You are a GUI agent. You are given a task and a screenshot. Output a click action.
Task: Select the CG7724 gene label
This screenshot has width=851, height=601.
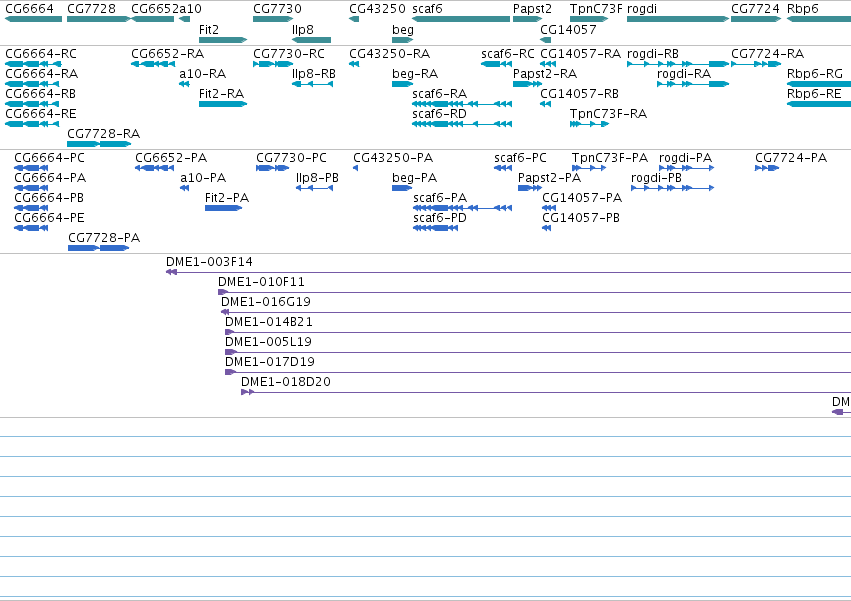(x=755, y=9)
